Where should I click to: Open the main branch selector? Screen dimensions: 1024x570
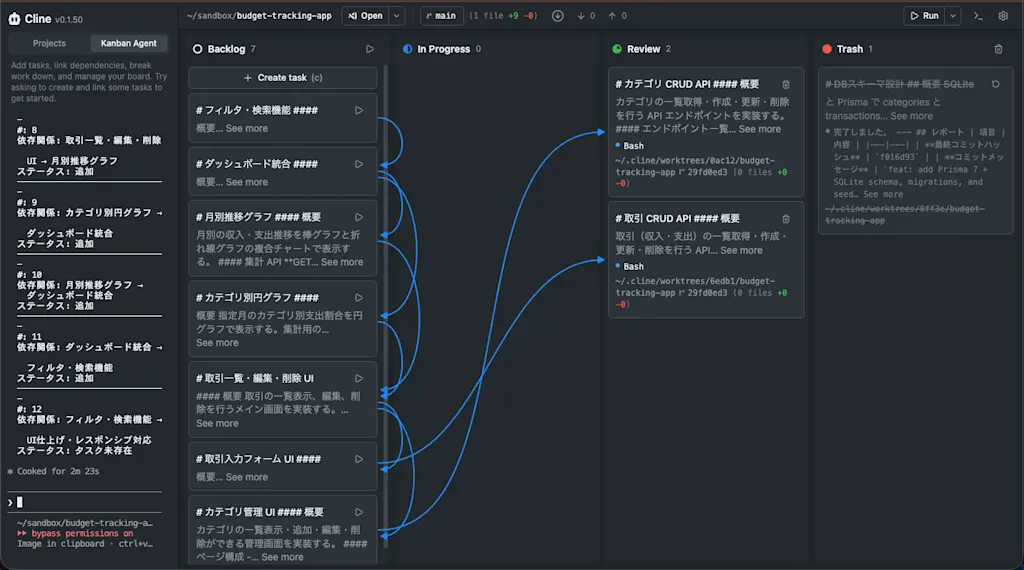441,16
